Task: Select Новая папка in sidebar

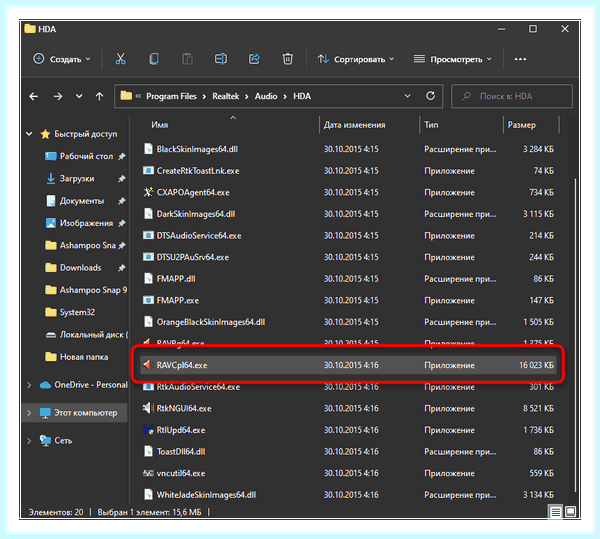Action: (x=84, y=357)
